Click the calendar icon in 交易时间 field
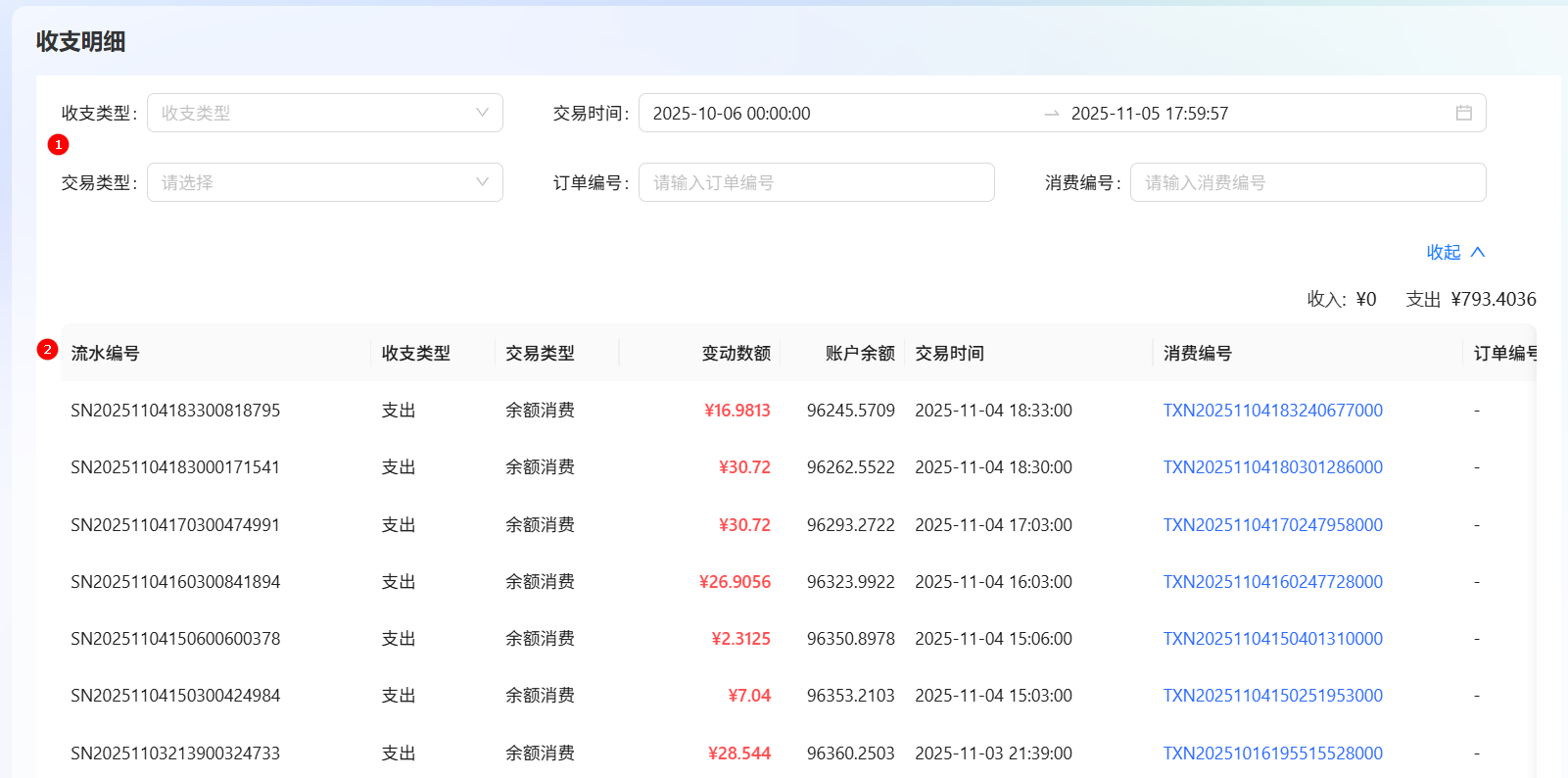The height and width of the screenshot is (778, 1568). (1463, 113)
